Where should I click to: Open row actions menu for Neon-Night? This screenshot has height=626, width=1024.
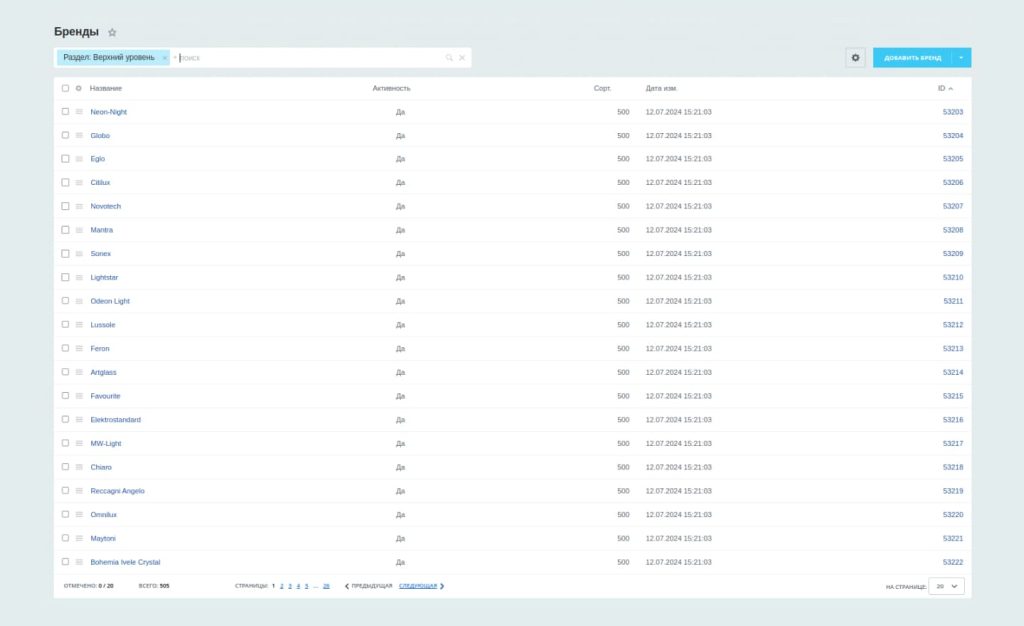pyautogui.click(x=79, y=112)
